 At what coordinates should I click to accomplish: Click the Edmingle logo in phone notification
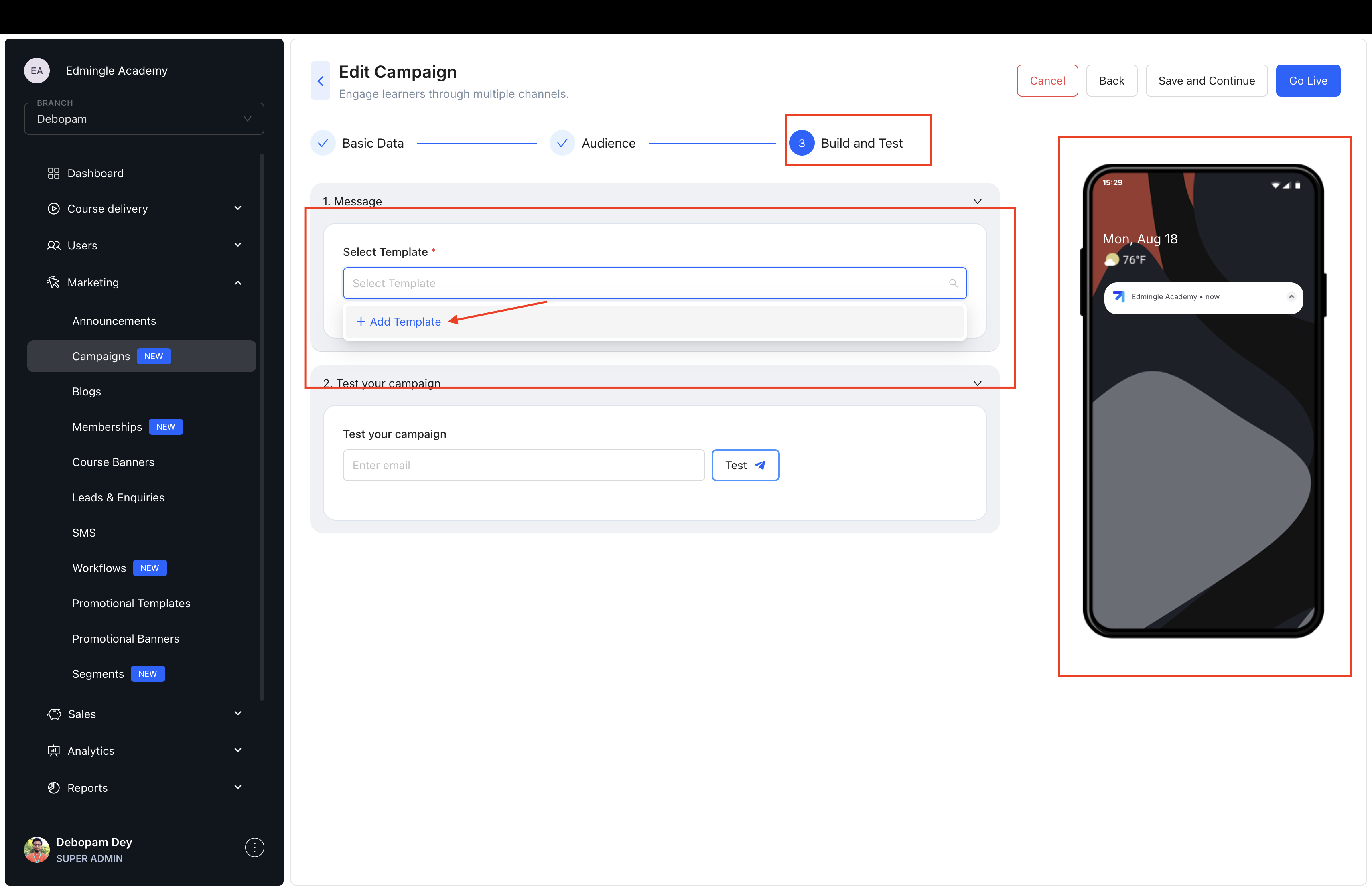coord(1119,297)
